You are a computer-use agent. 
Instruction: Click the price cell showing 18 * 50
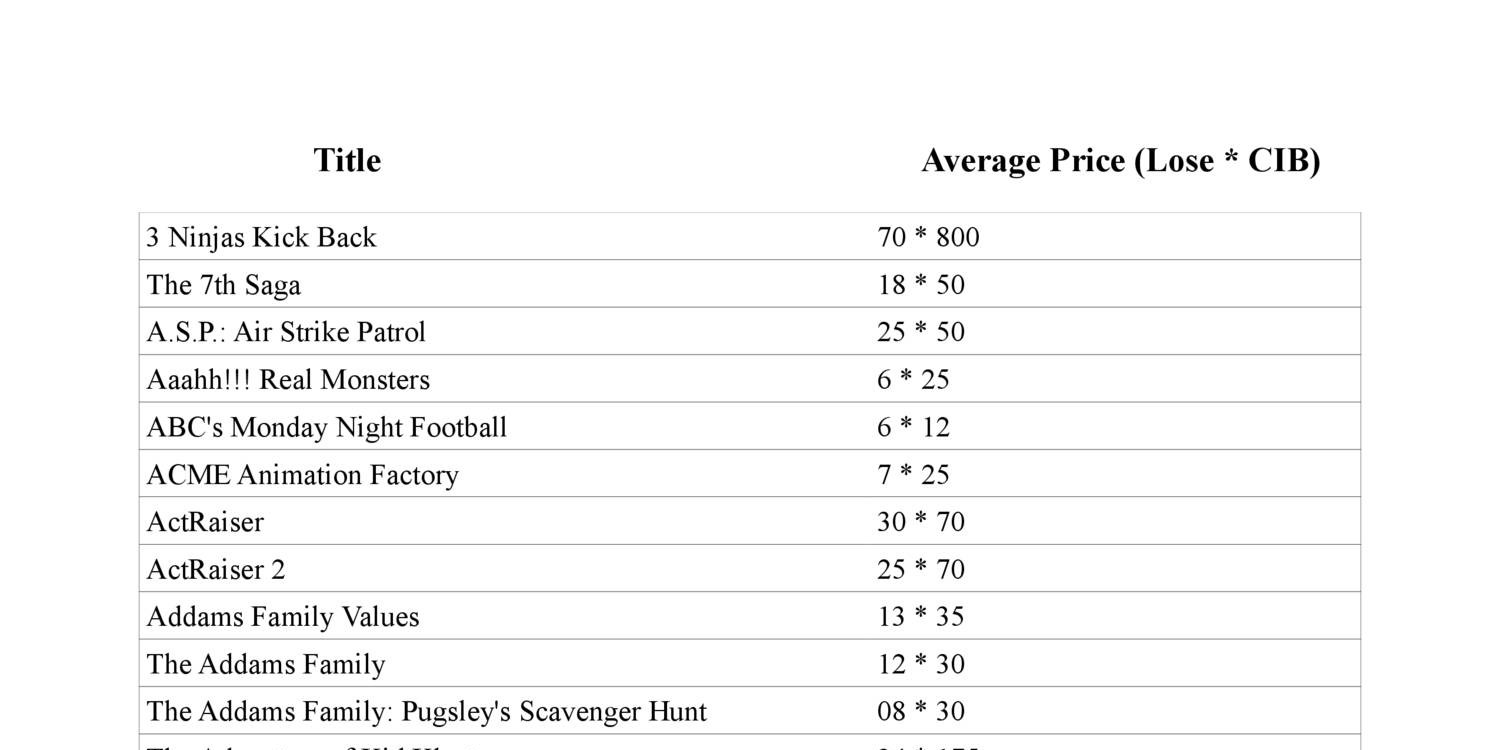pos(921,285)
